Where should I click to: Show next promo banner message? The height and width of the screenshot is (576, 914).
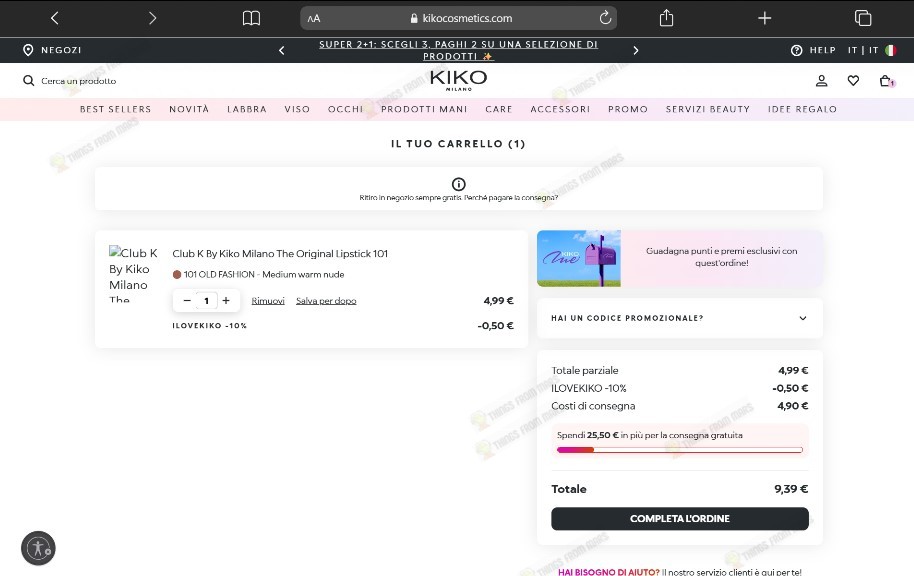pos(635,51)
